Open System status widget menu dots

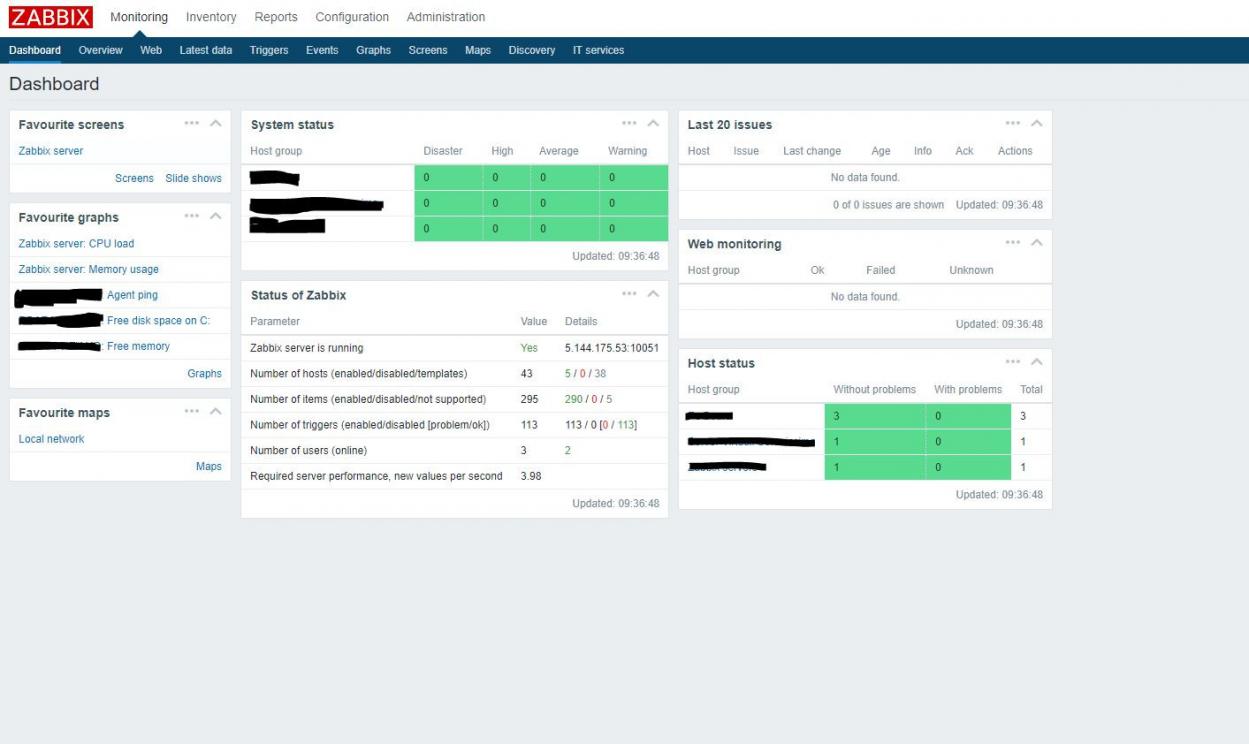pos(629,124)
